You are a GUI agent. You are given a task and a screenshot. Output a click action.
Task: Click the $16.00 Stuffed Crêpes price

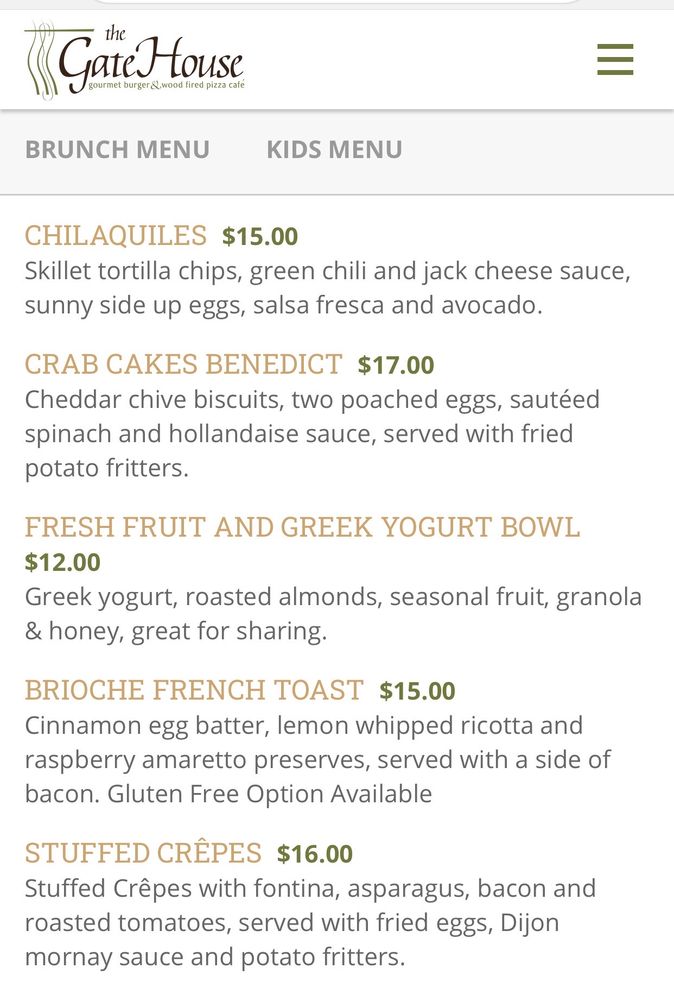tap(315, 854)
